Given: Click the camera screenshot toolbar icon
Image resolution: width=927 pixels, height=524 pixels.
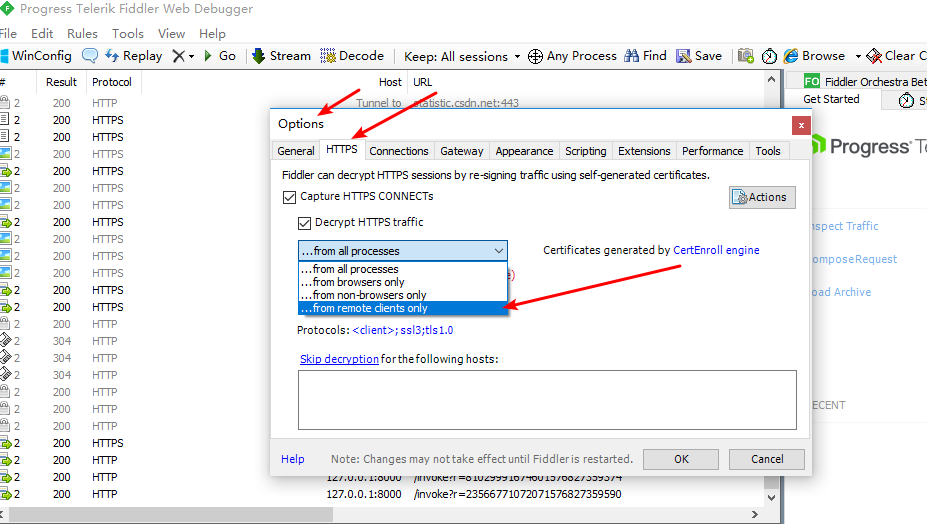Looking at the screenshot, I should point(746,56).
